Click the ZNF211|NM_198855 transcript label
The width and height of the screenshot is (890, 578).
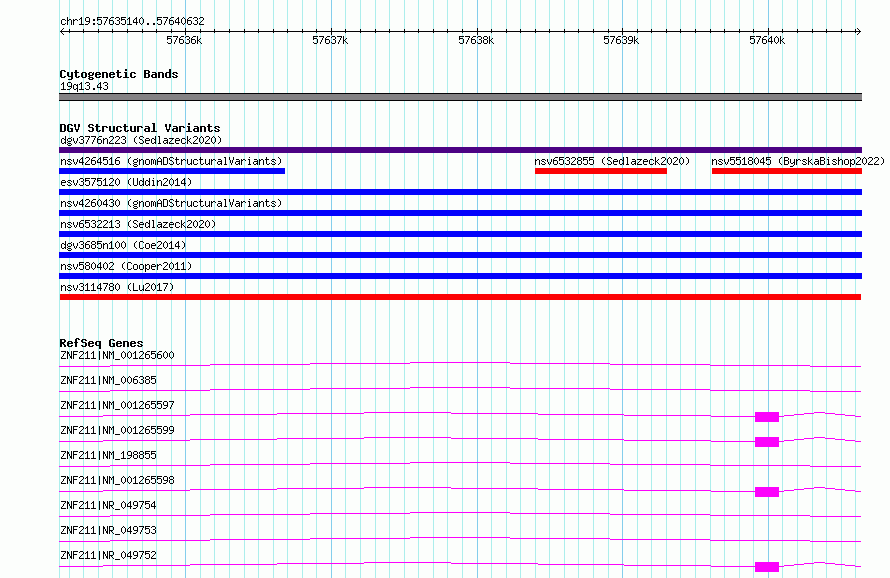[108, 455]
